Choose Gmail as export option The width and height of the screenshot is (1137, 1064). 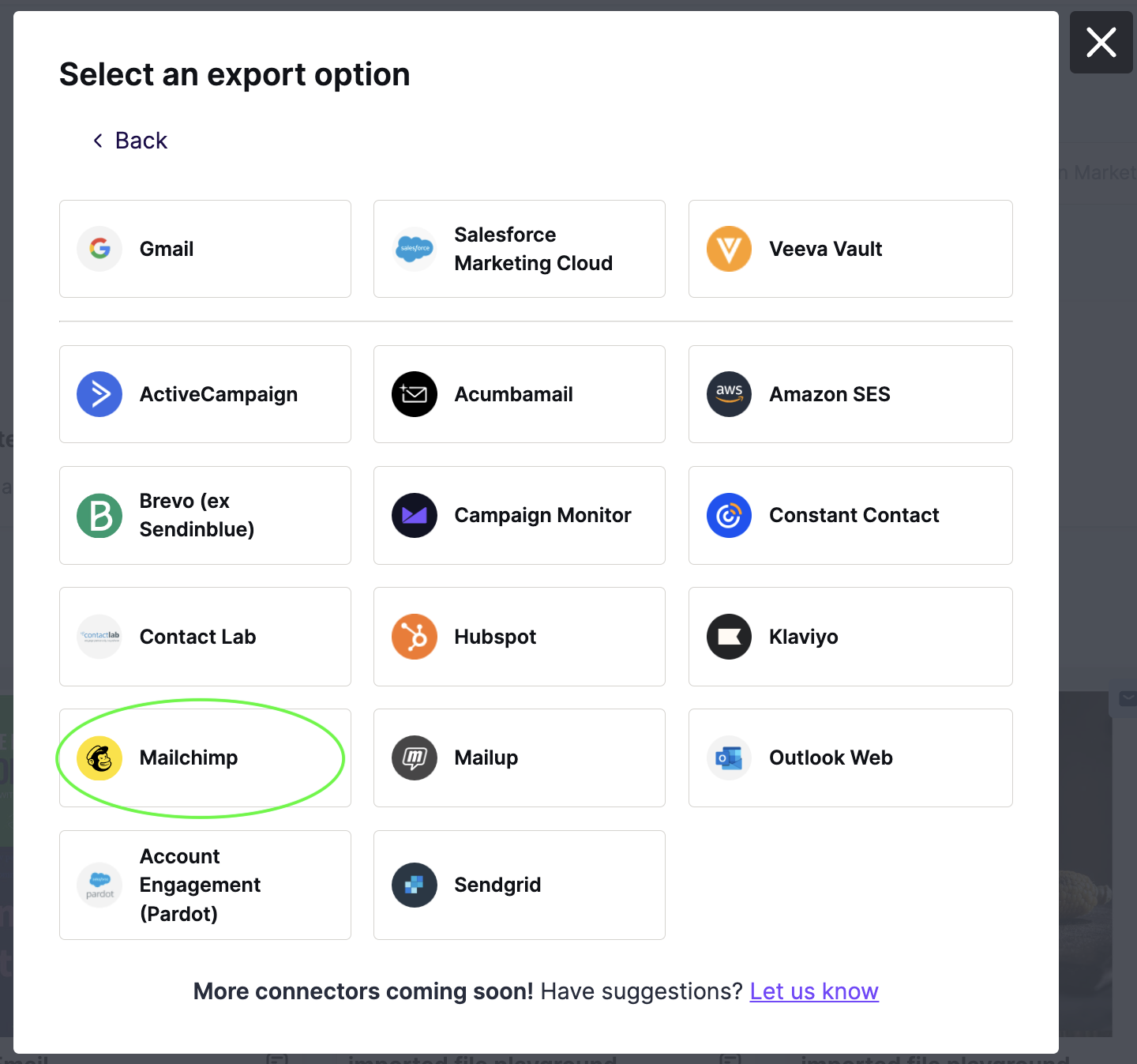click(x=205, y=249)
